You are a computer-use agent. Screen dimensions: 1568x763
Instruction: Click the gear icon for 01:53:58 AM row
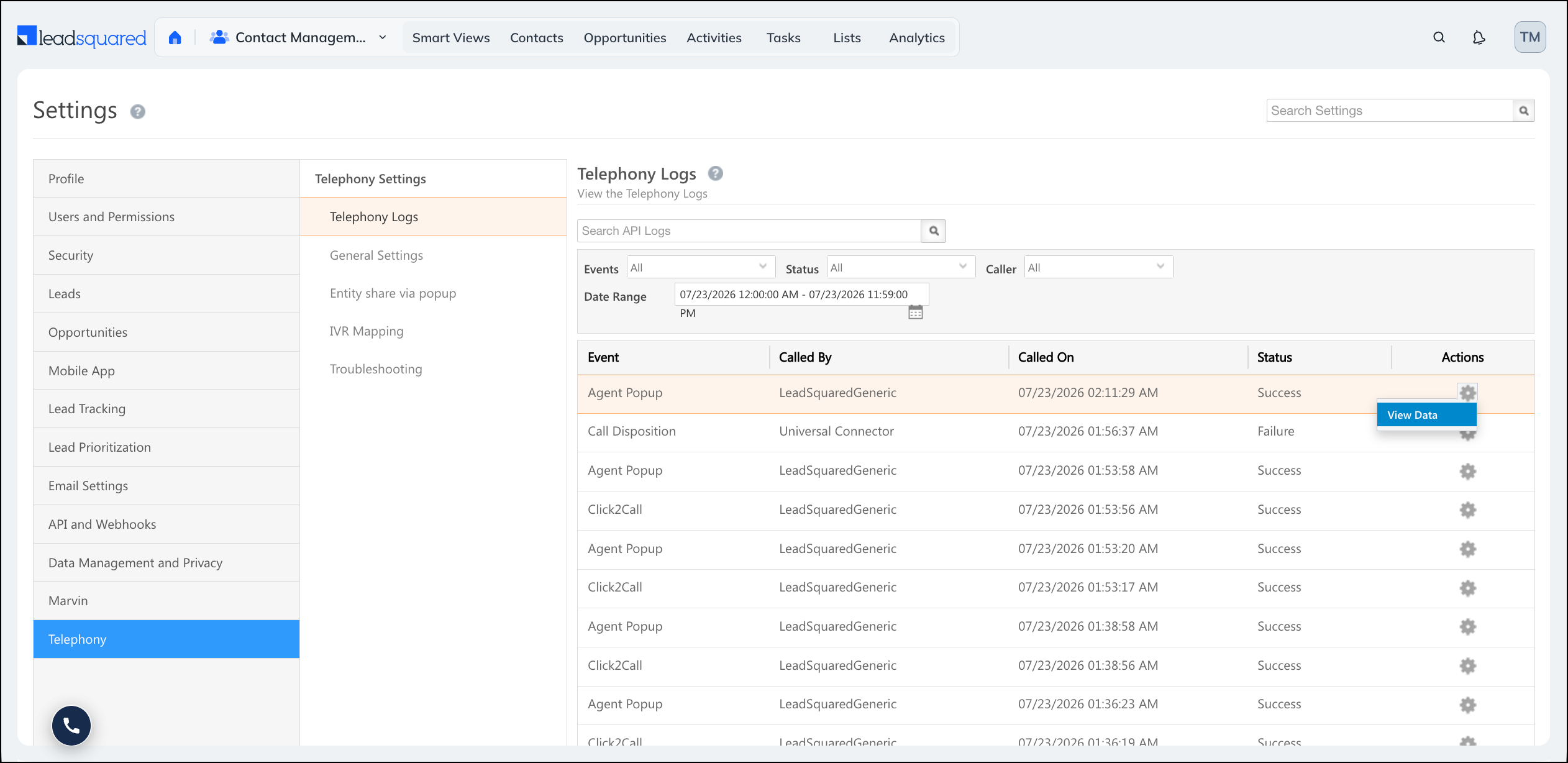pos(1467,471)
